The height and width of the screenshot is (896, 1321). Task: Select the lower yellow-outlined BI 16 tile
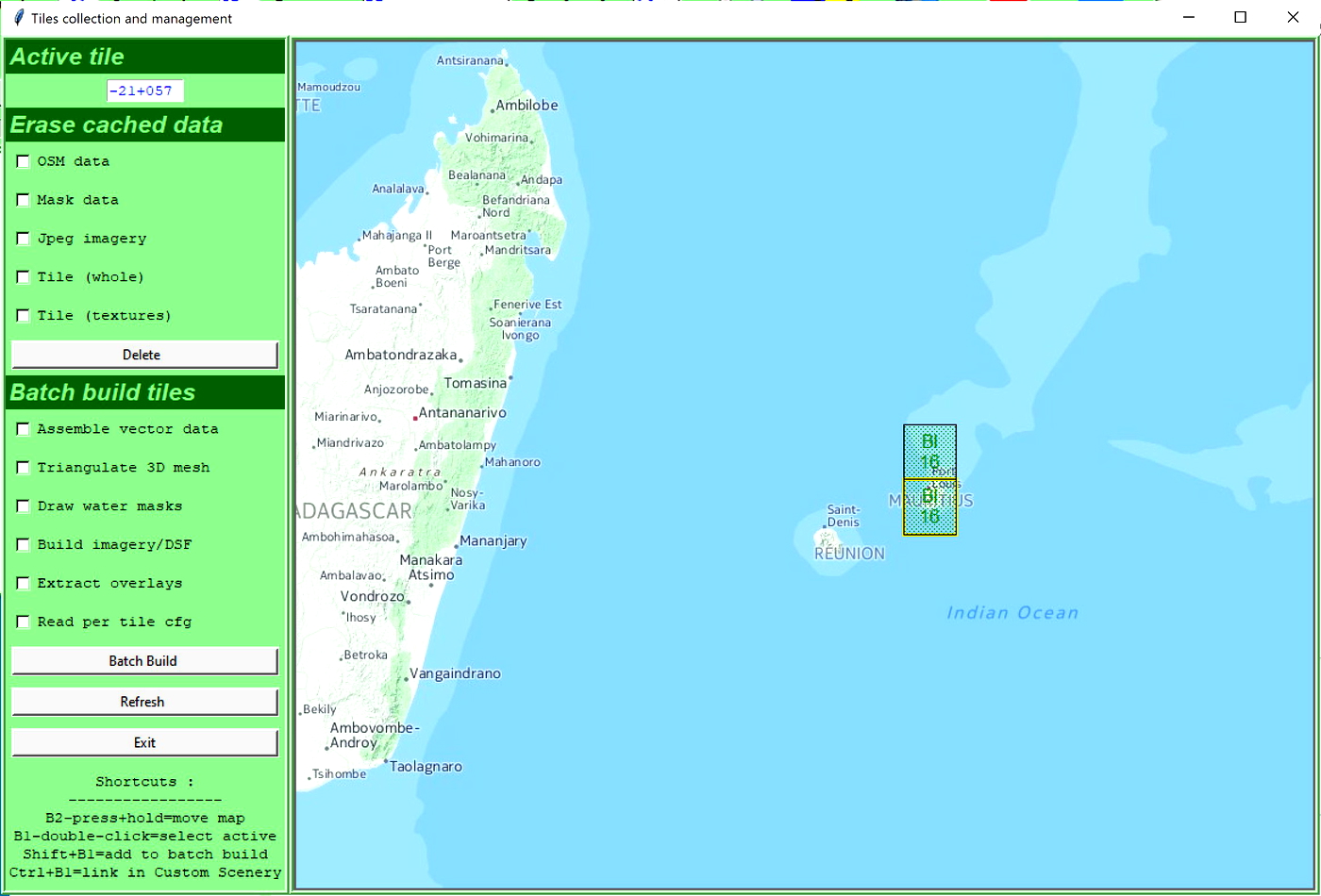(929, 507)
